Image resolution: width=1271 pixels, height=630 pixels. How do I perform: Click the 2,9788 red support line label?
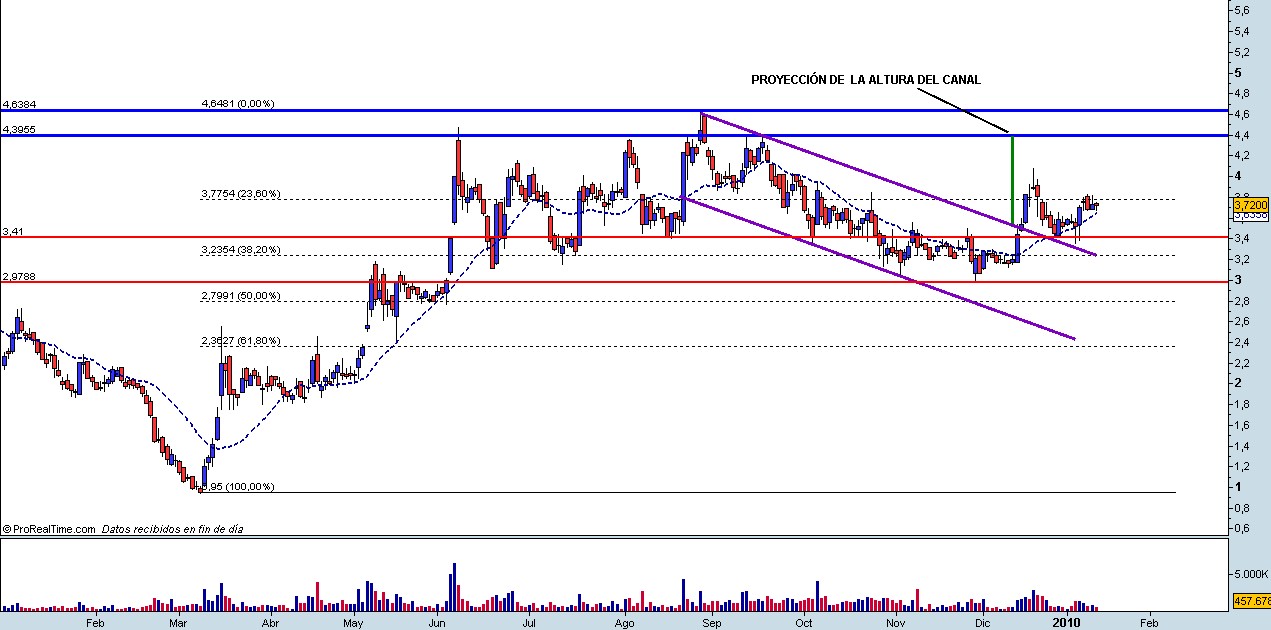pyautogui.click(x=19, y=276)
